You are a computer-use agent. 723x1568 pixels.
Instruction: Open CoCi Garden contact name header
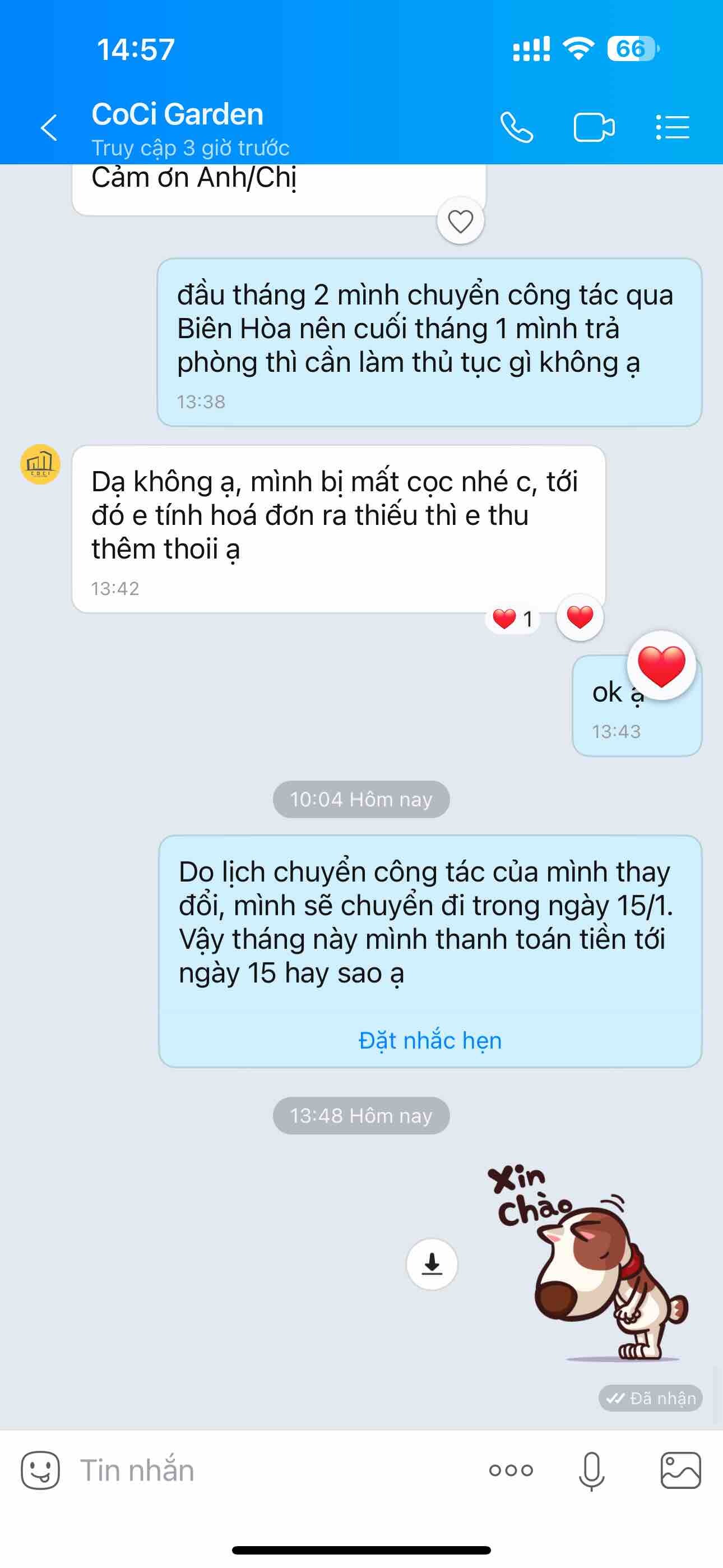pos(178,114)
